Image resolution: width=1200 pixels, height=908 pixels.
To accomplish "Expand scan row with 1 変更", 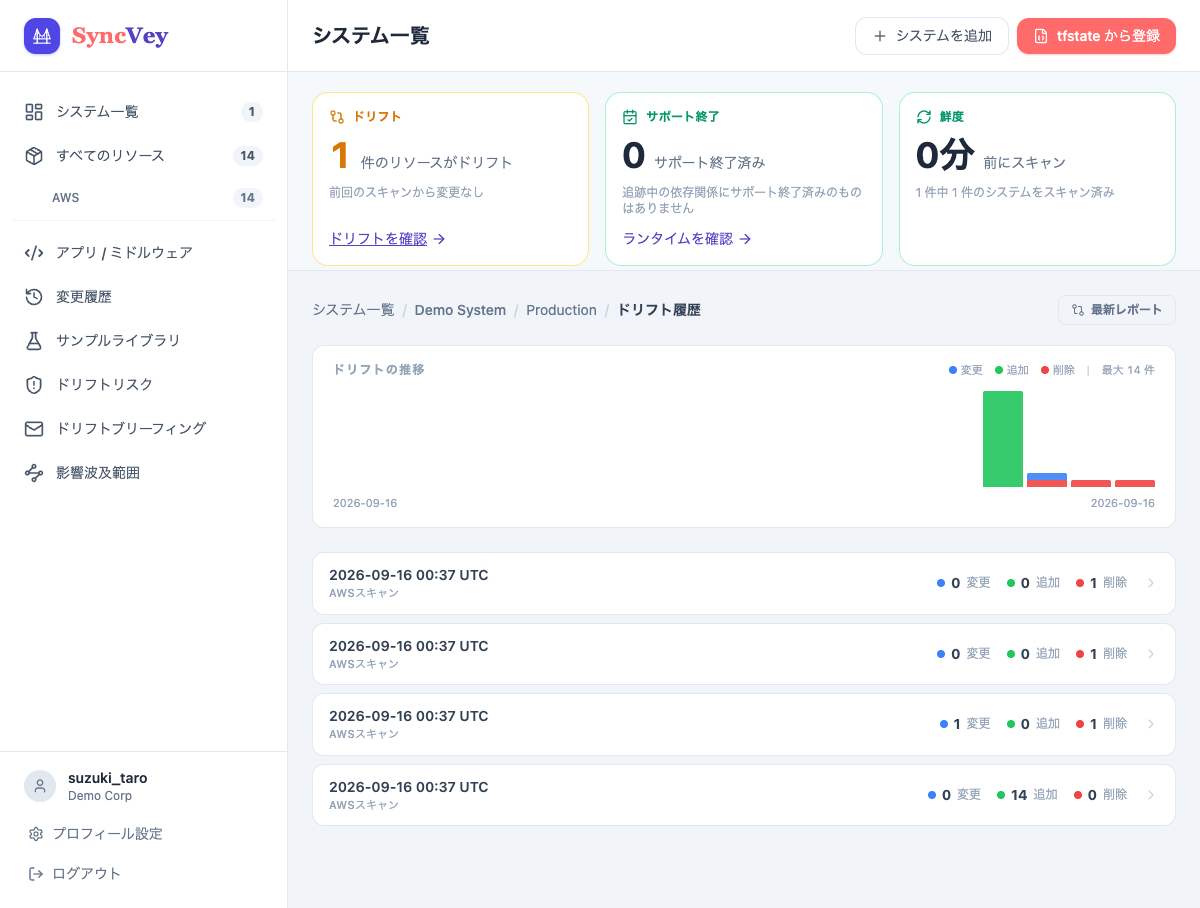I will (x=744, y=724).
